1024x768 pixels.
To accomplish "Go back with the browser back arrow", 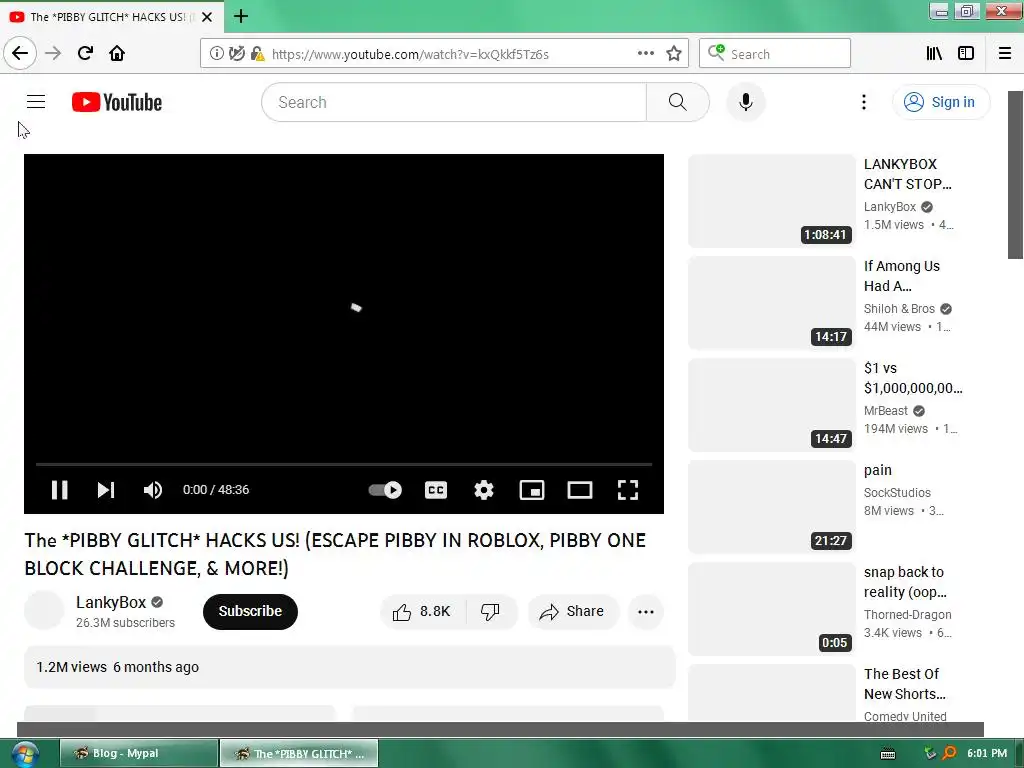I will click(20, 53).
